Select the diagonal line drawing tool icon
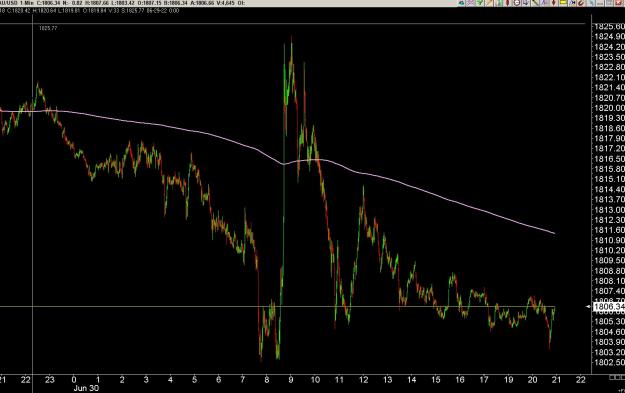 point(535,3)
